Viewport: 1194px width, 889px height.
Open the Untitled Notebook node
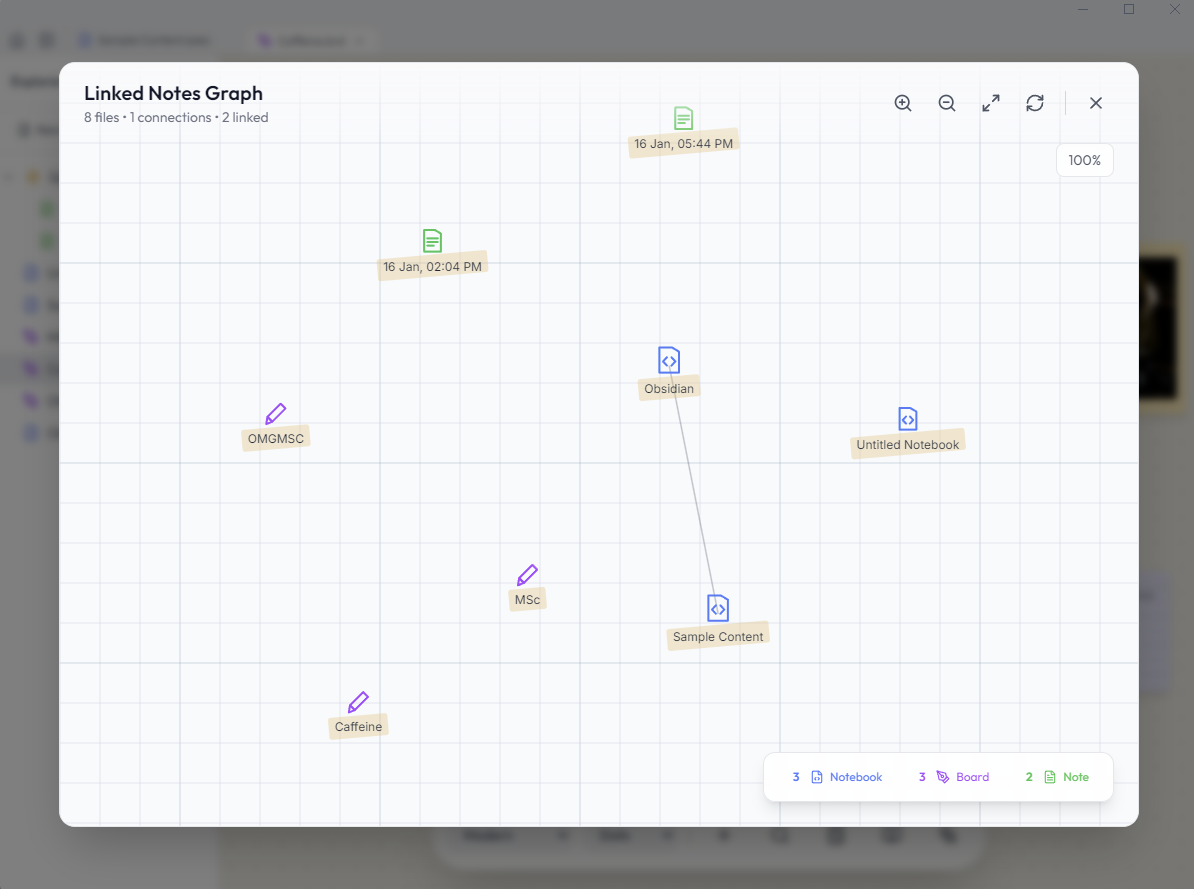point(908,418)
